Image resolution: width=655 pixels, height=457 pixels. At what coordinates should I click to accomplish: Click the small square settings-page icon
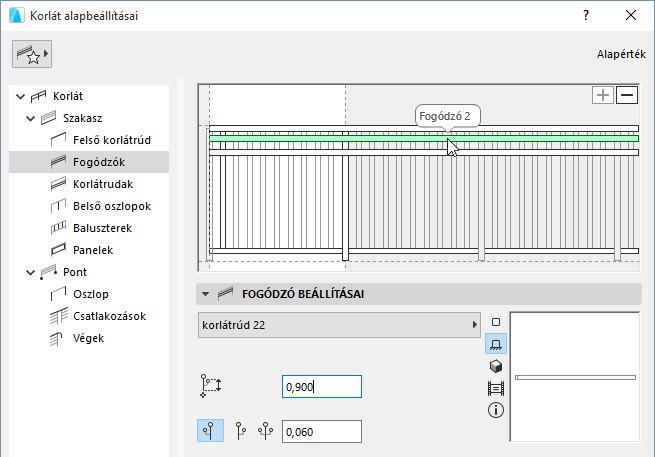point(496,322)
